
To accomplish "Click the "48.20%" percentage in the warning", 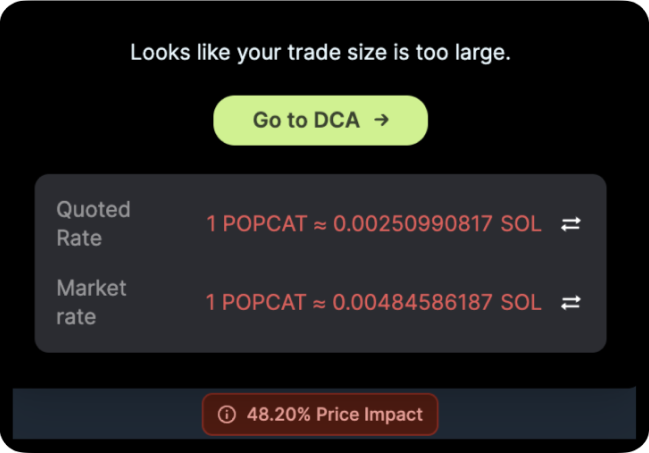I will click(279, 414).
